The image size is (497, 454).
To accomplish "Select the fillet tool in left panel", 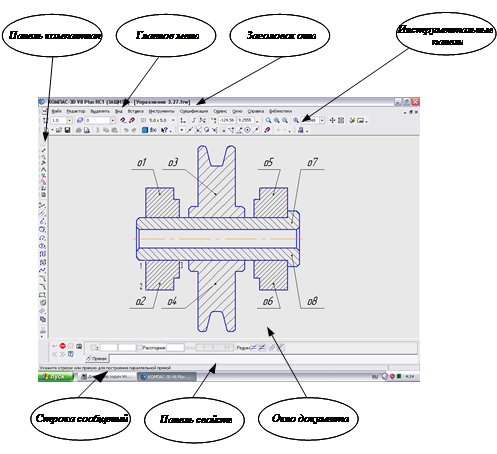I will pos(43,287).
